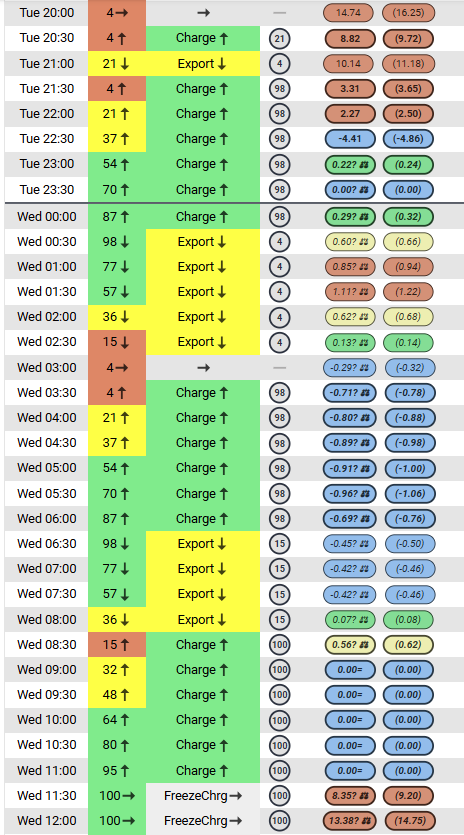464x835 pixels.
Task: Click the -4.41 blue price pill
Action: point(350,138)
